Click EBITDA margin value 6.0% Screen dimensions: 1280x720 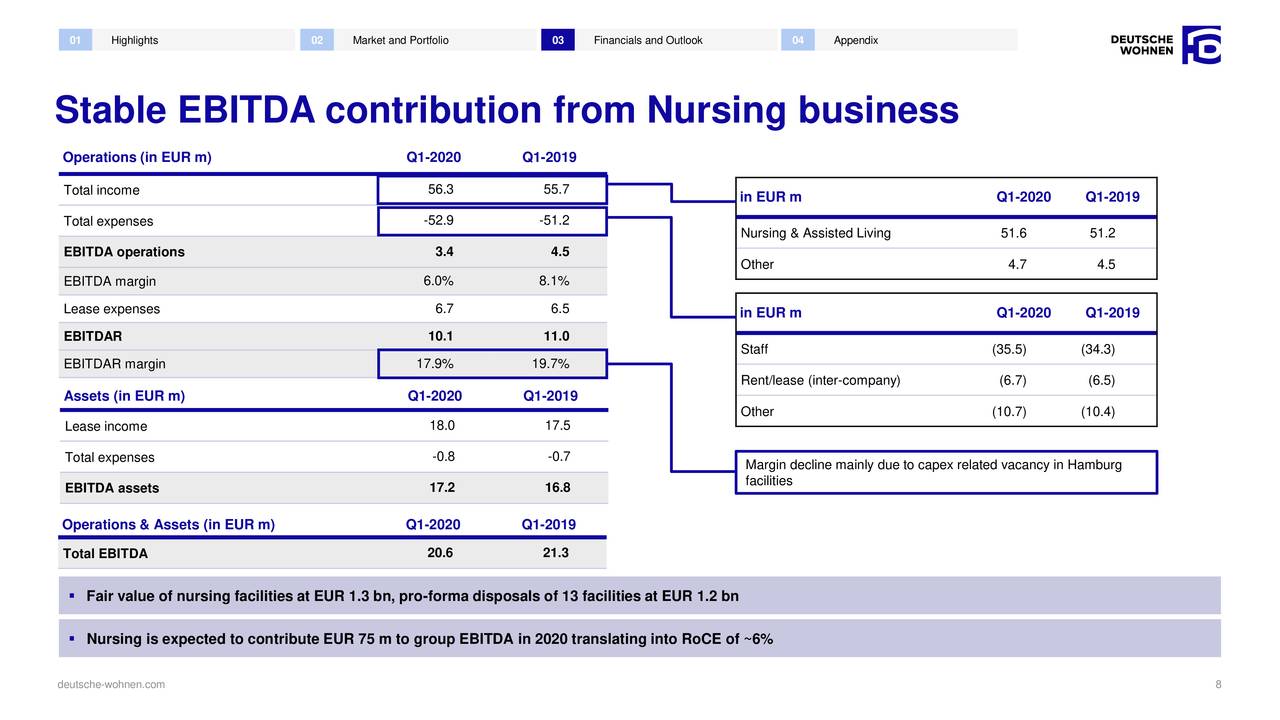439,281
